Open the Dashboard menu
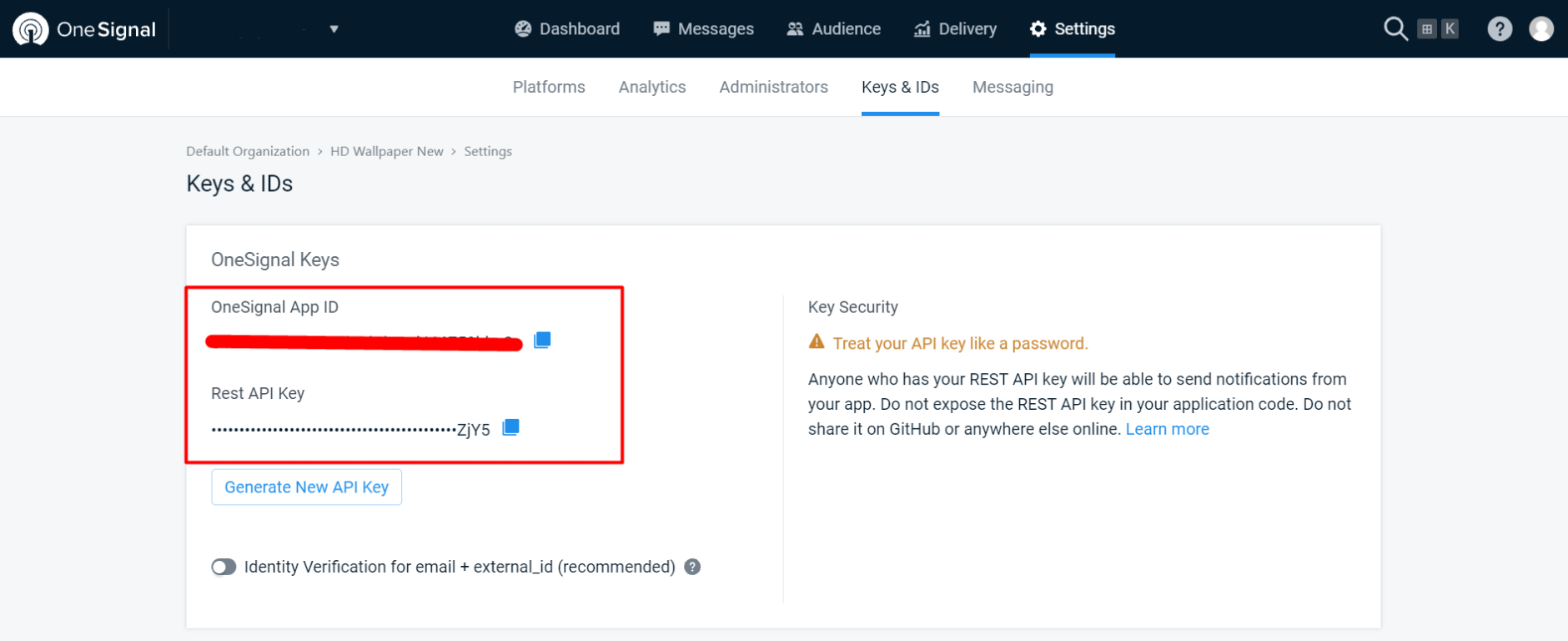 [567, 29]
